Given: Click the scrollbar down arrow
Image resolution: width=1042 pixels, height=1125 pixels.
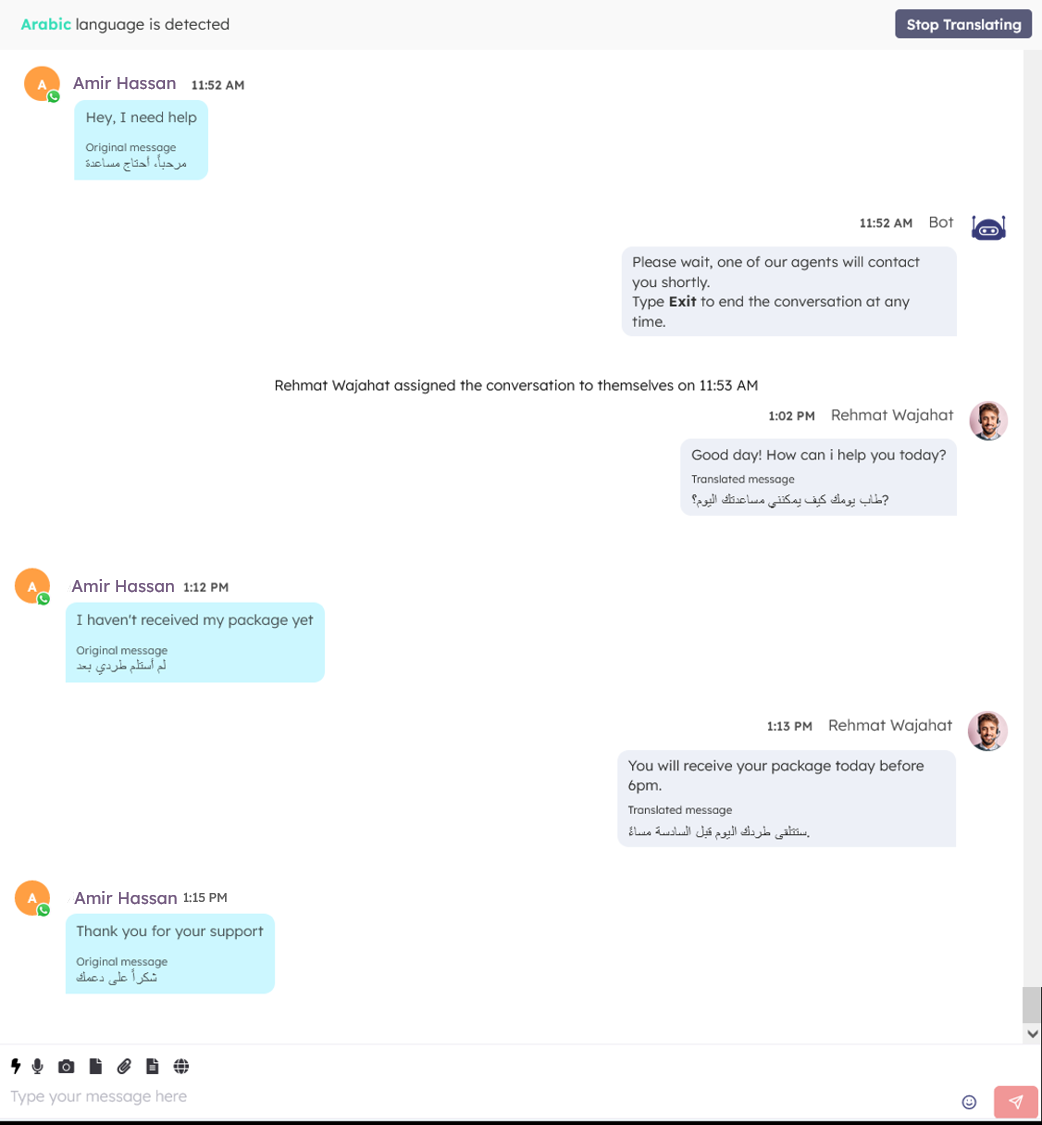Looking at the screenshot, I should pyautogui.click(x=1033, y=1034).
